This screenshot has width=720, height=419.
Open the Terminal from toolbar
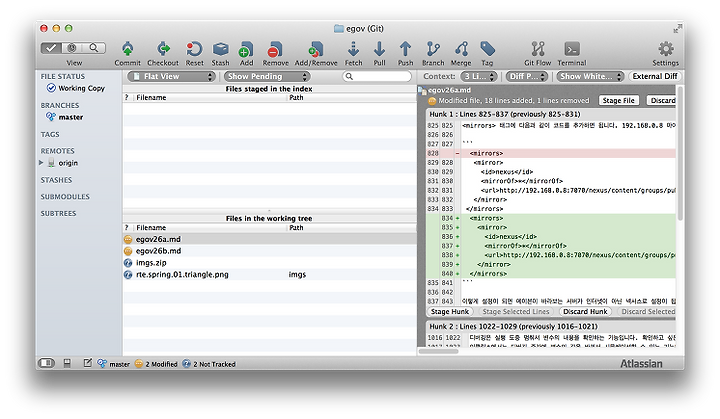[572, 49]
